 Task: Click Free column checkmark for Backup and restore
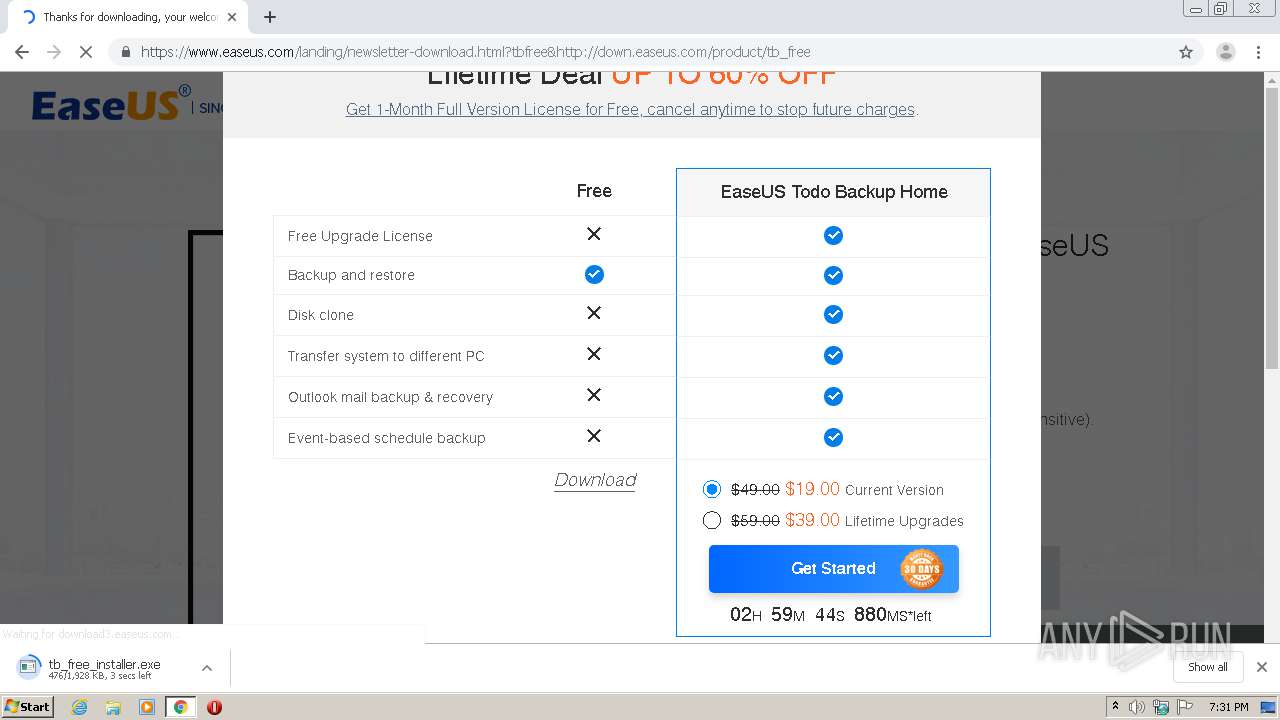(x=594, y=274)
